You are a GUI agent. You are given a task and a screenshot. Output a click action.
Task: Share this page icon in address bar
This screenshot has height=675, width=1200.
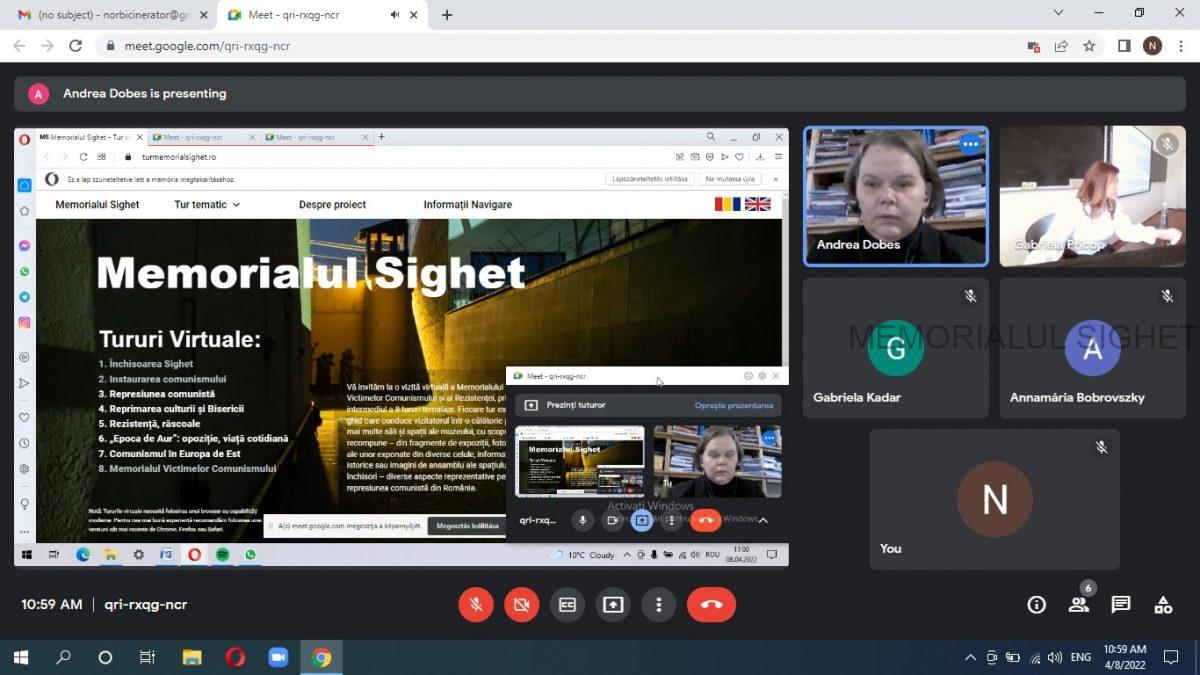(x=1061, y=46)
